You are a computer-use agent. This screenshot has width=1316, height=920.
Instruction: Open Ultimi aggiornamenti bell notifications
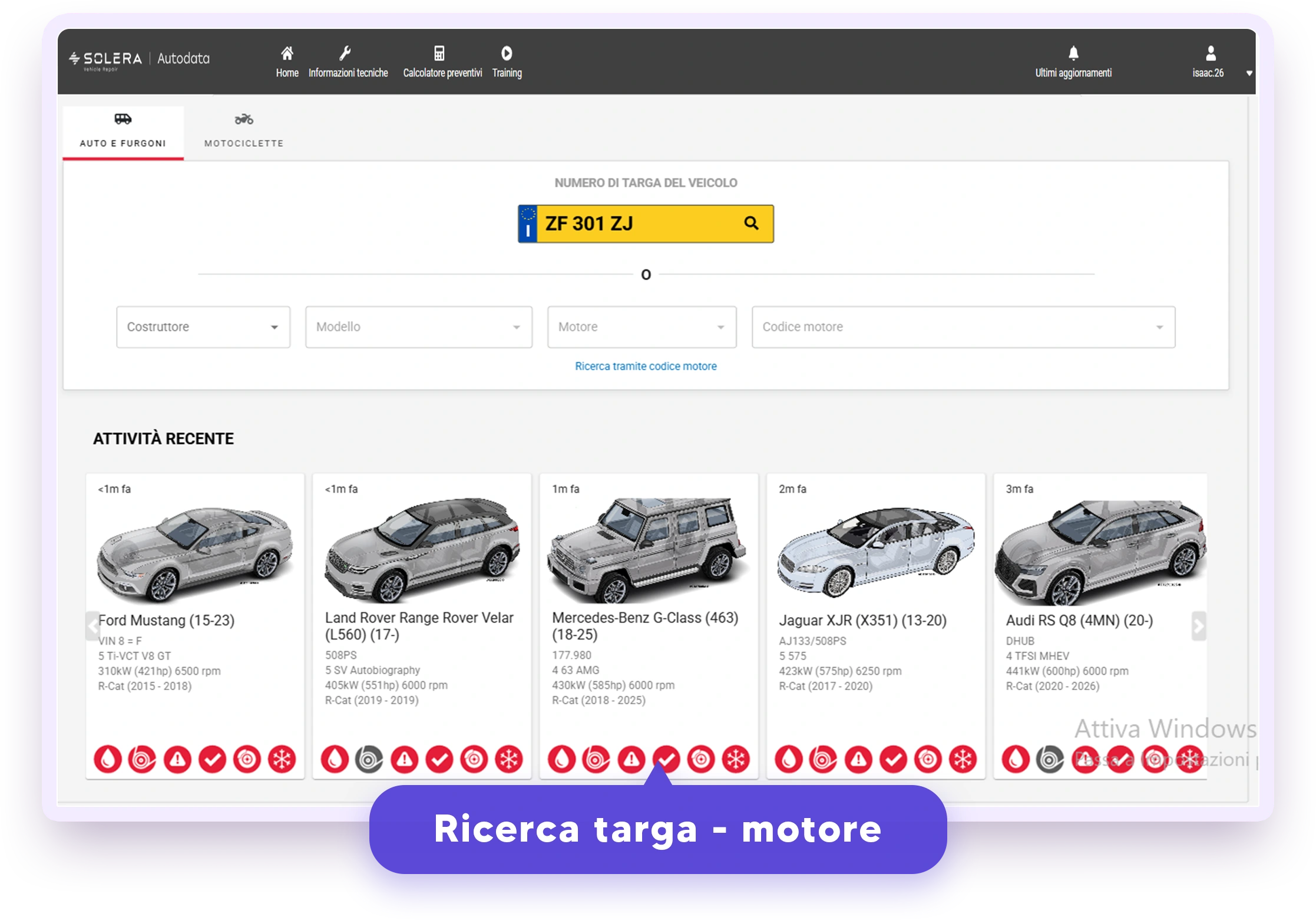(x=1073, y=54)
